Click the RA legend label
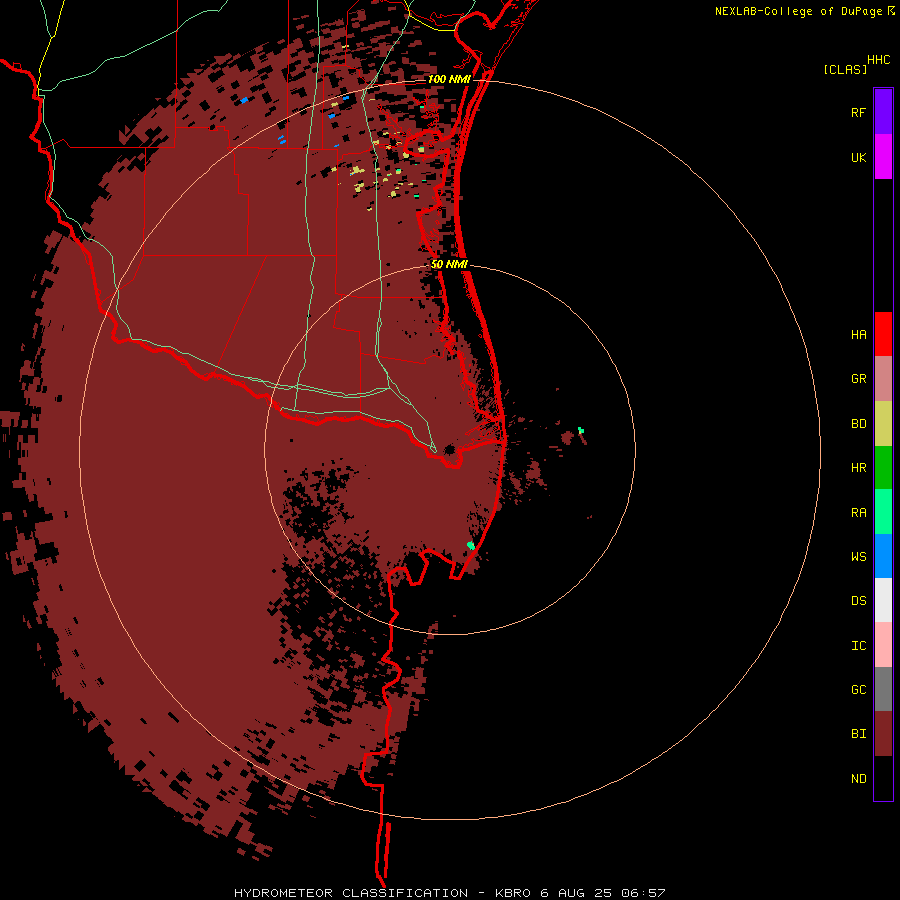 [858, 513]
